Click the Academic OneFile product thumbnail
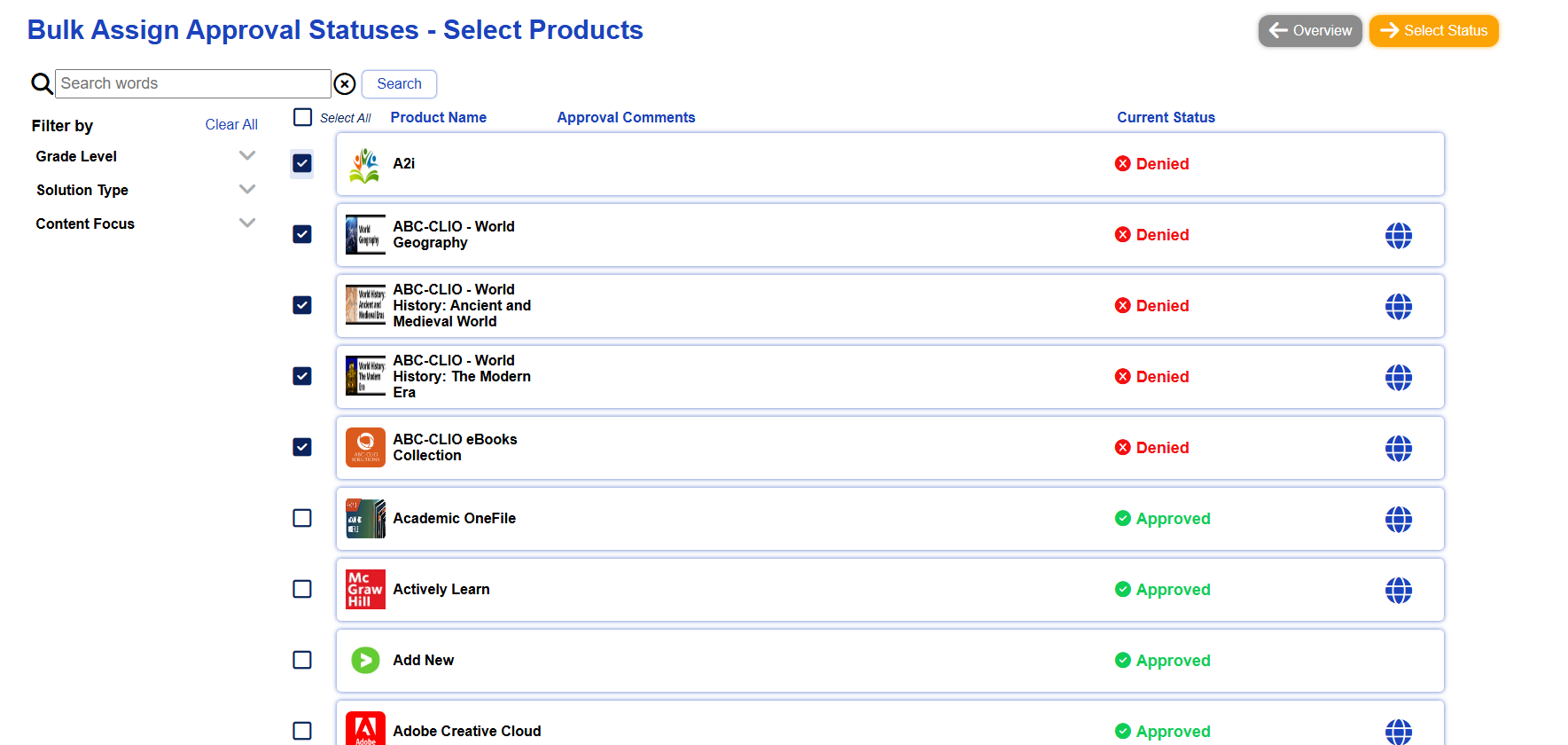 365,518
